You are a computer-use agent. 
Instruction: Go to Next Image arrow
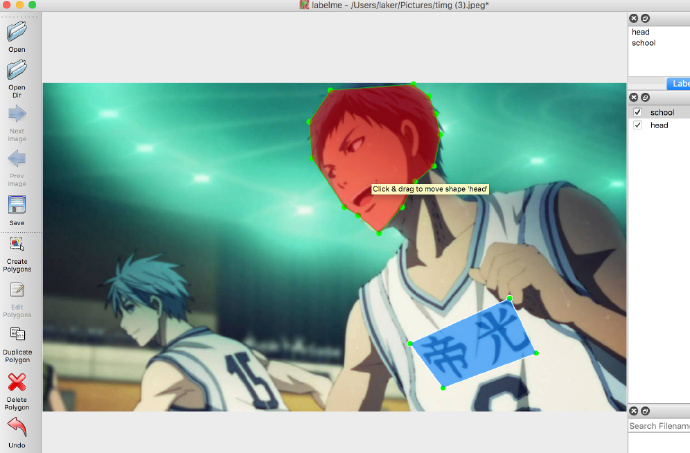point(17,124)
